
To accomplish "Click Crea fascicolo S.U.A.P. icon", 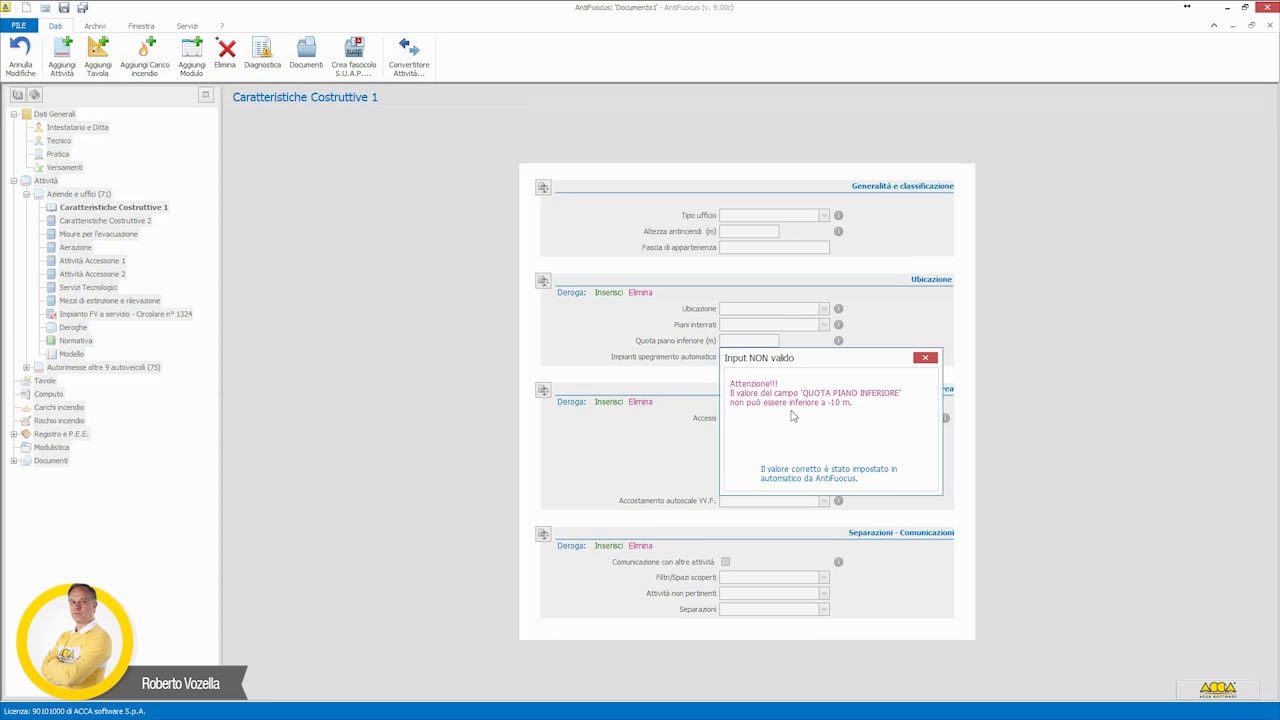I will point(354,47).
